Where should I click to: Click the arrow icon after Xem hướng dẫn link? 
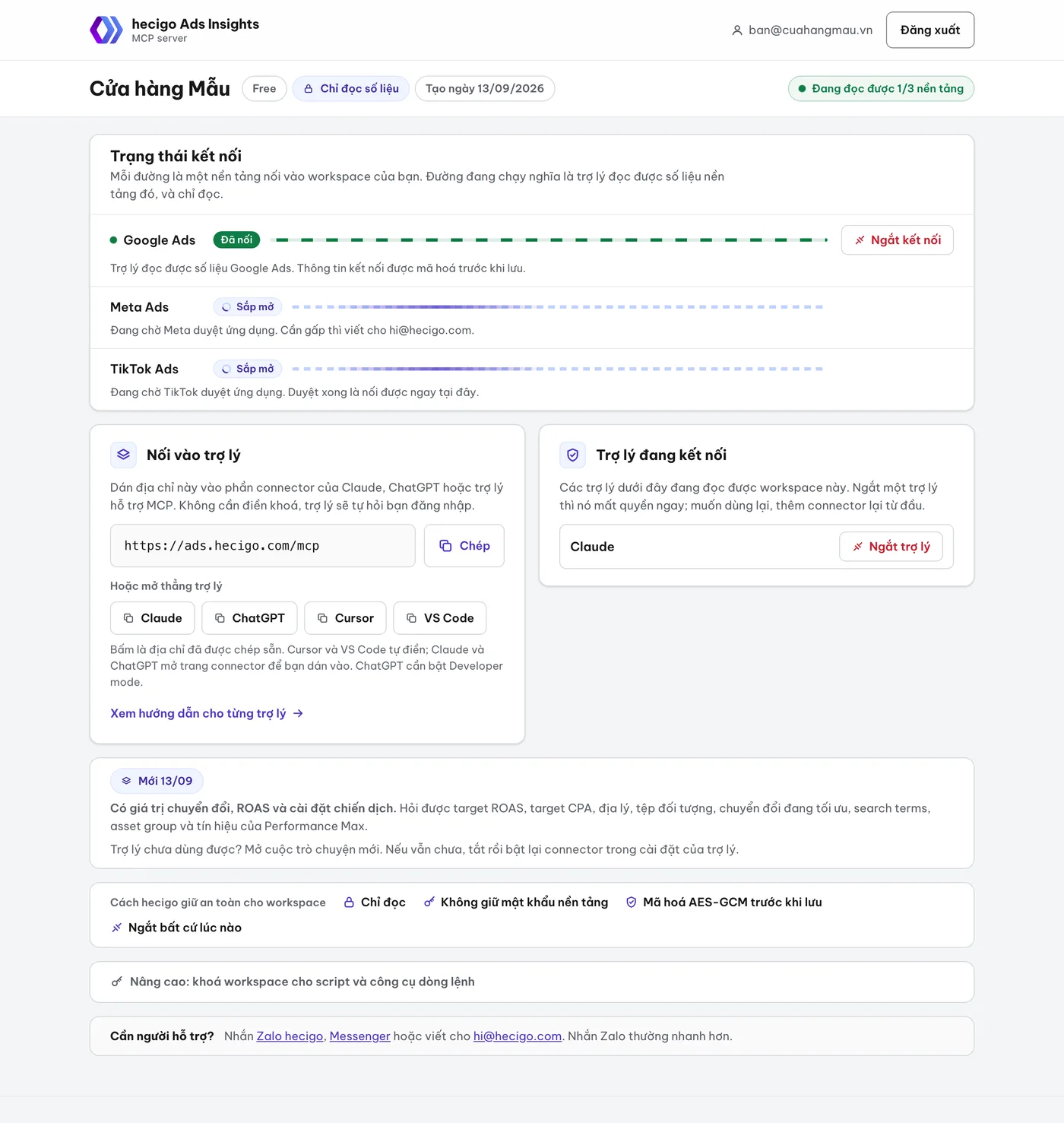[x=298, y=713]
